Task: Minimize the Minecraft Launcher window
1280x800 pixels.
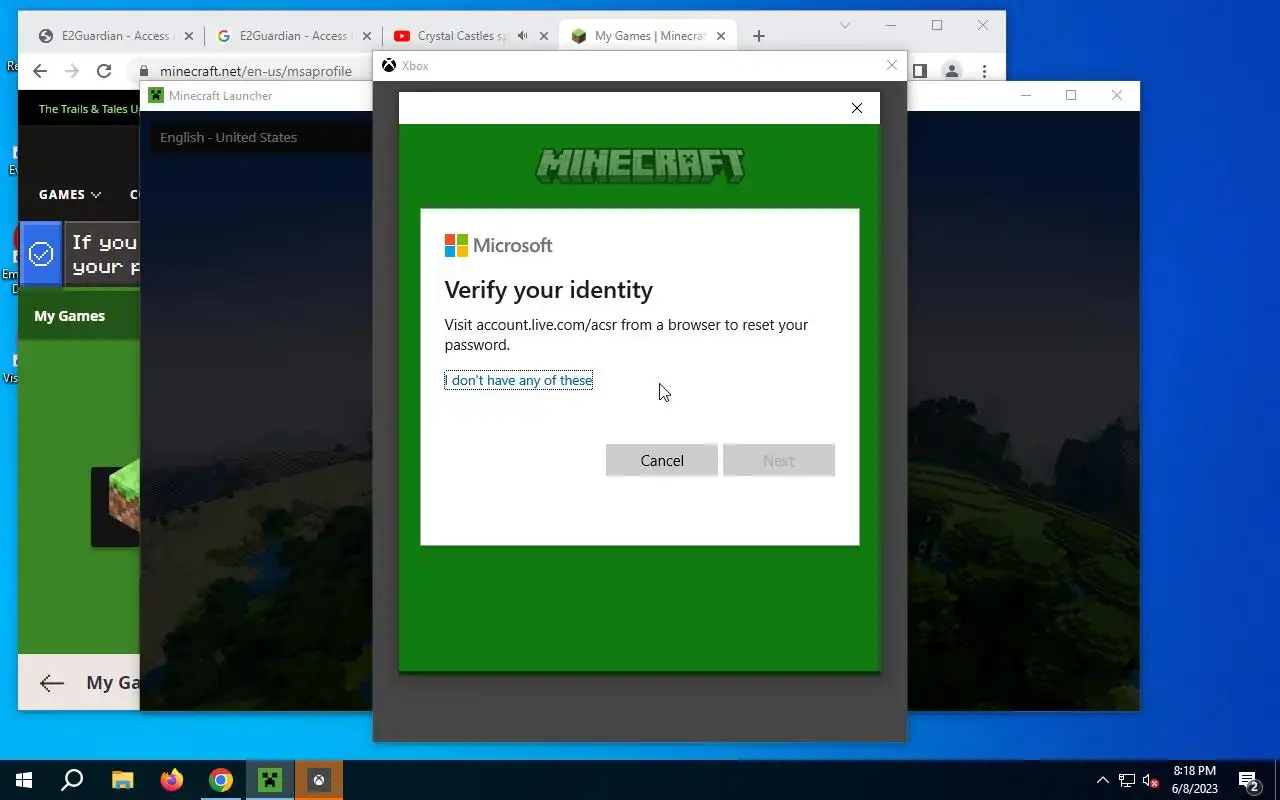Action: [1025, 95]
